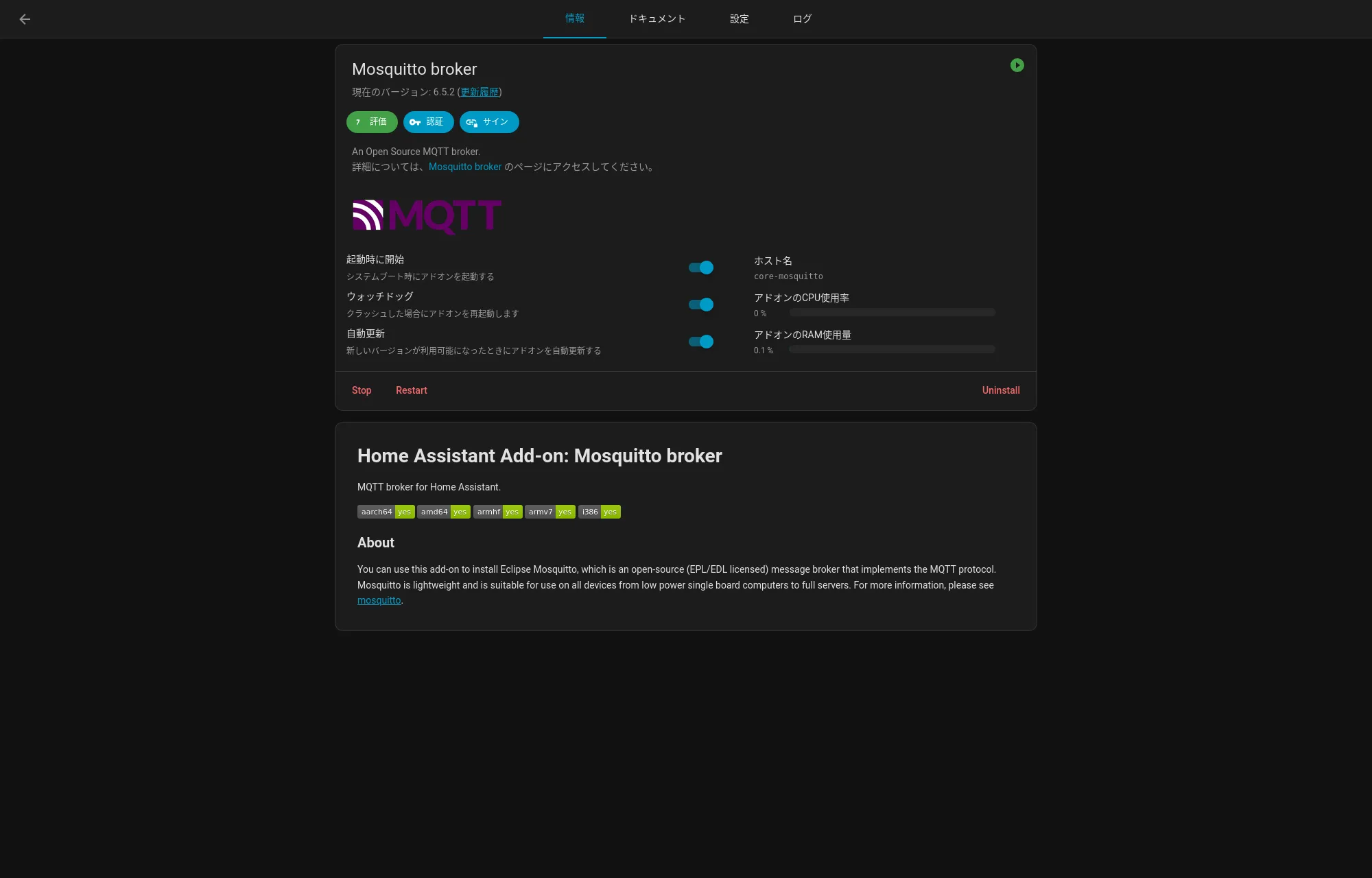Stop the Mosquitto broker add-on

tap(362, 390)
